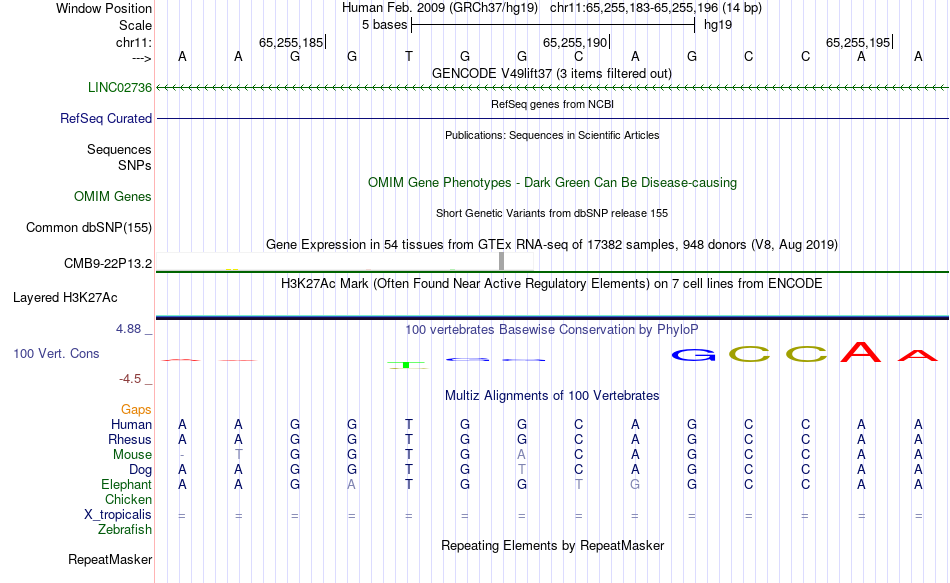This screenshot has height=583, width=950.
Task: Click the LINC02736 gene label
Action: [119, 87]
